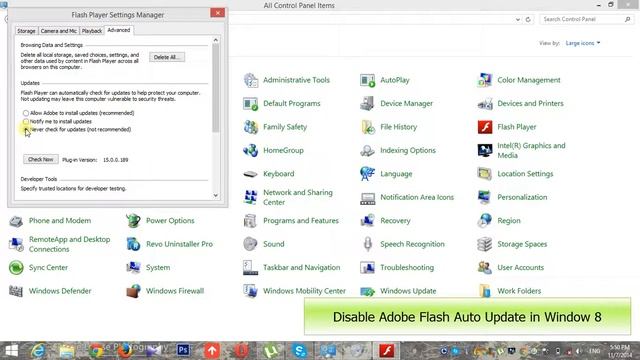Switch to the Playback tab

pos(92,31)
